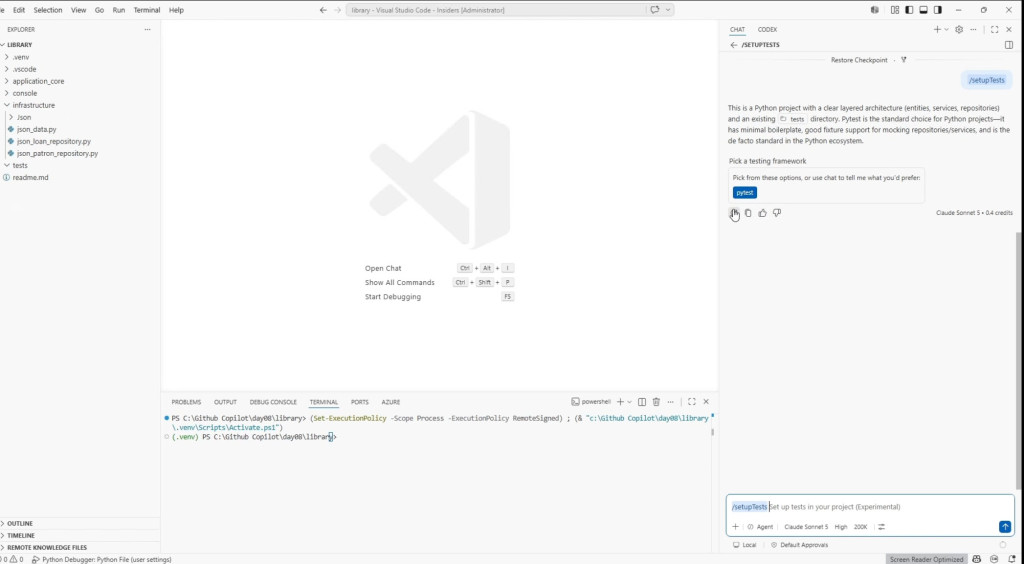Screen dimensions: 1024x564
Task: Launch a new terminal with the plus icon
Action: tap(620, 402)
